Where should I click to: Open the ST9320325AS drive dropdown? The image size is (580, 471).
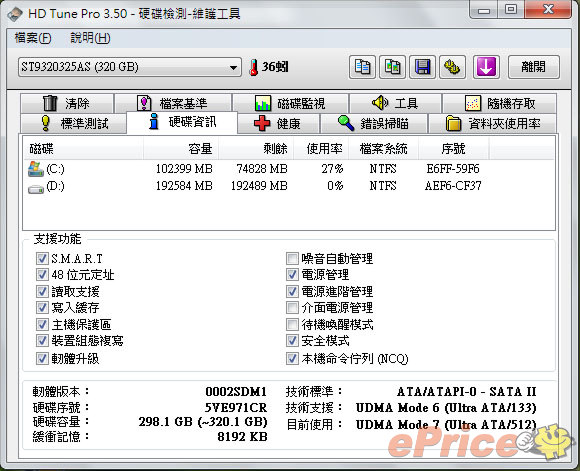click(x=129, y=67)
